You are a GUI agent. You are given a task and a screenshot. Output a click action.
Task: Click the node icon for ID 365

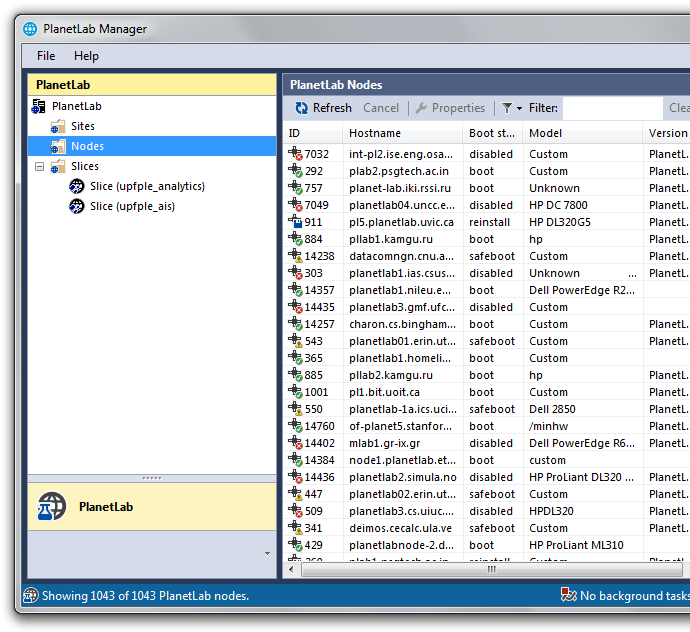click(x=295, y=358)
